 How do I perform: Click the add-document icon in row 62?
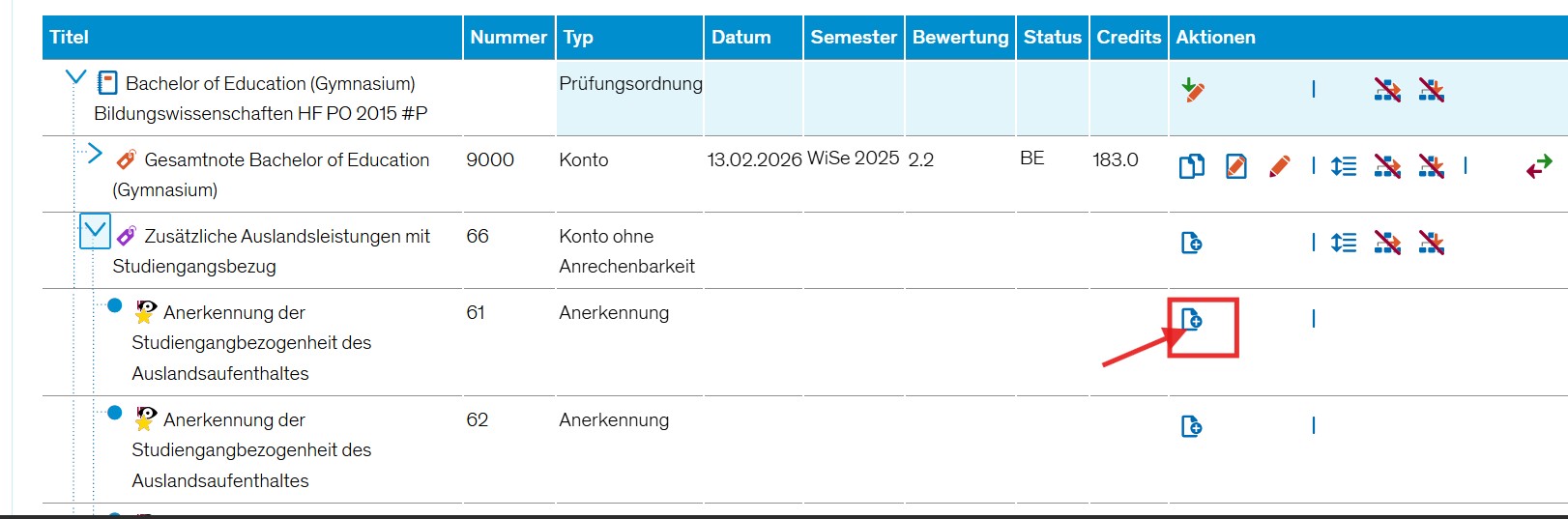[1191, 426]
